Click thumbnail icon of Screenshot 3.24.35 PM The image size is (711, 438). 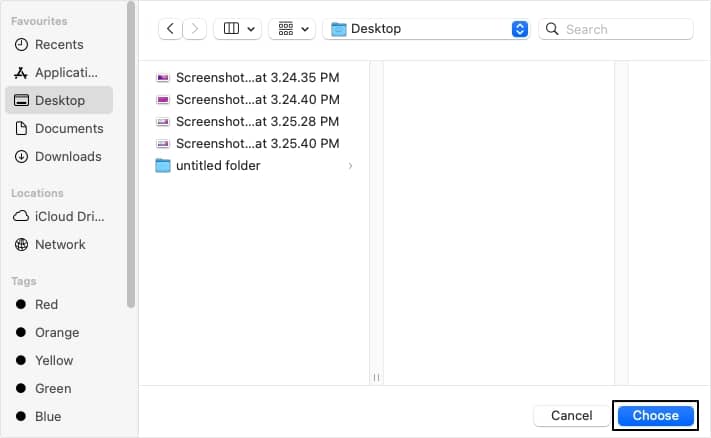click(163, 78)
